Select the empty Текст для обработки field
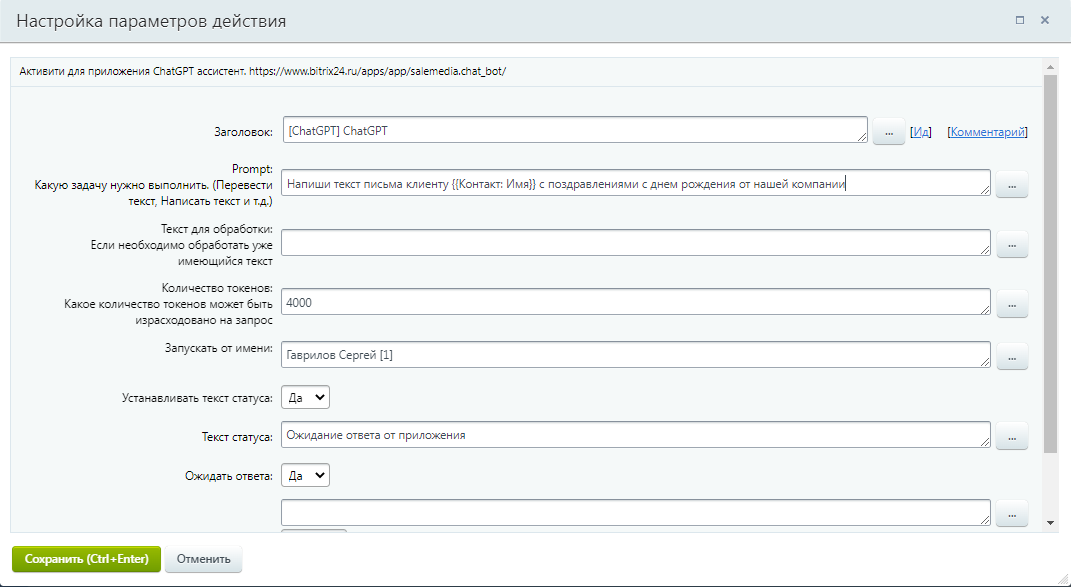The image size is (1071, 587). 635,243
